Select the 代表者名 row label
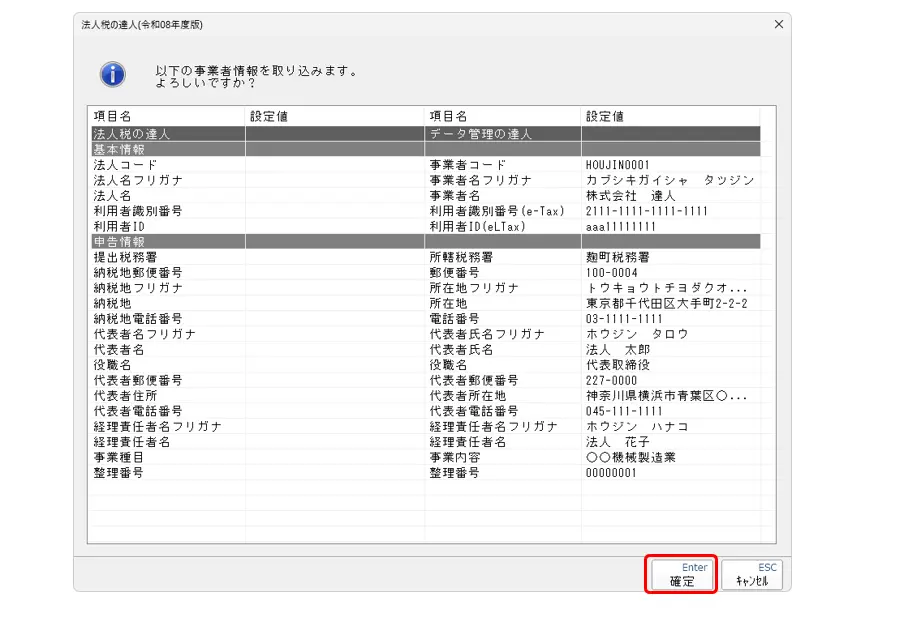This screenshot has width=897, height=625. 119,349
